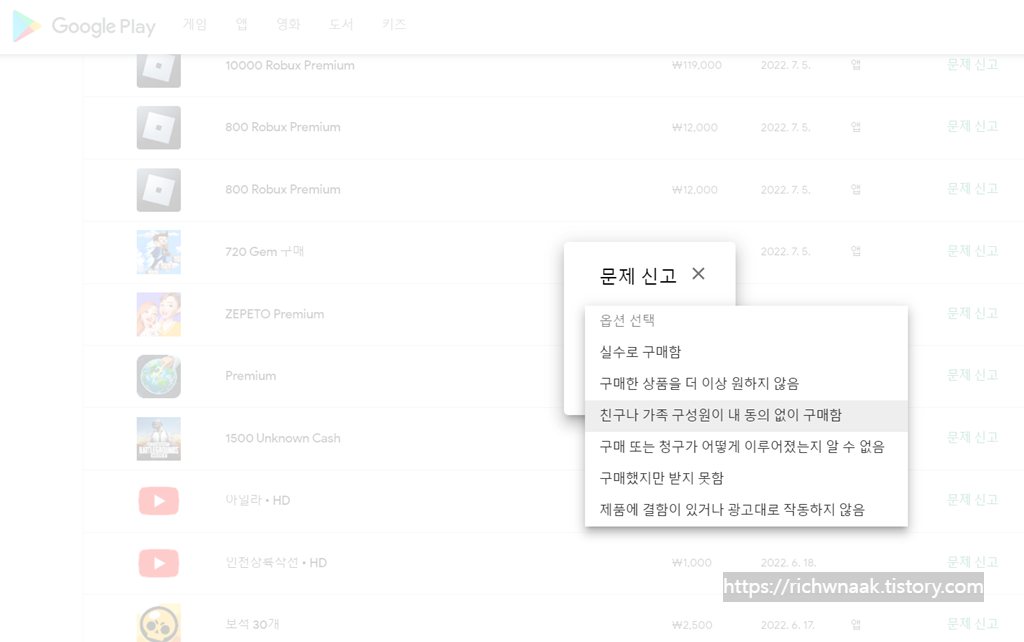Select 제품에 결함이 있거나 광고대로 작동하지 않음
Viewport: 1024px width, 642px height.
tap(746, 509)
